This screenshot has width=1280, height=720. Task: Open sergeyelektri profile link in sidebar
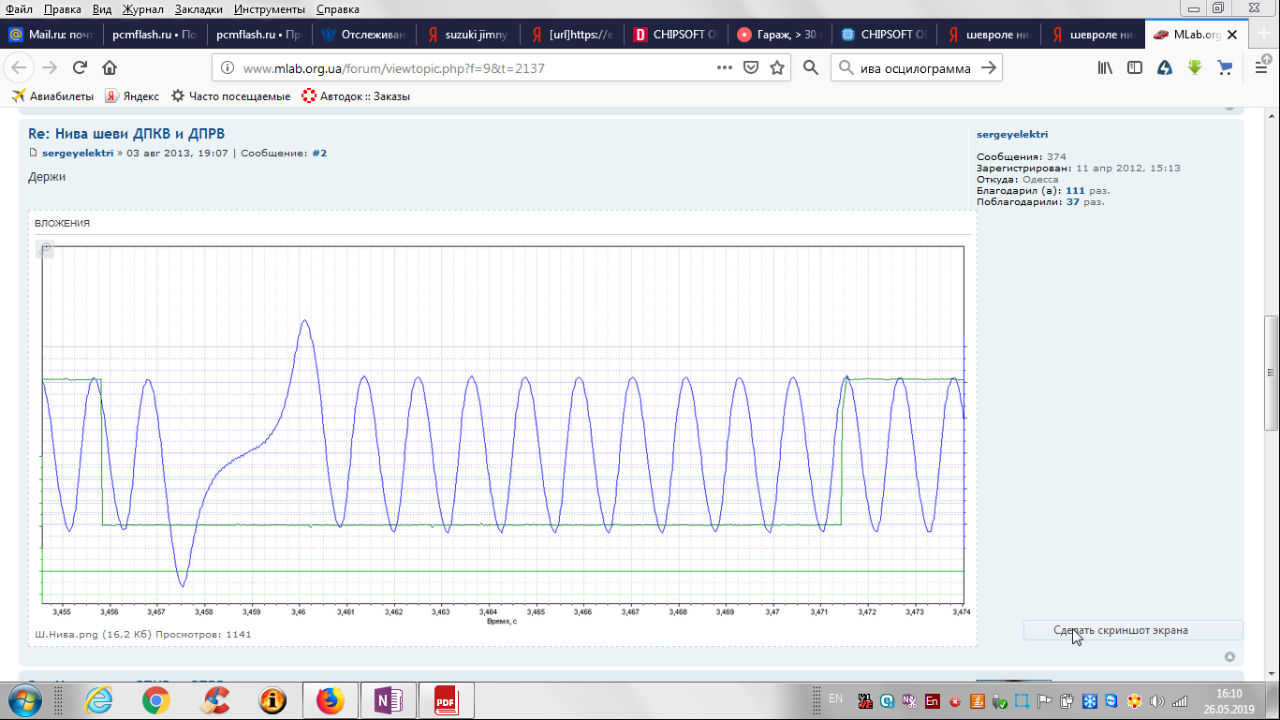pyautogui.click(x=1011, y=134)
